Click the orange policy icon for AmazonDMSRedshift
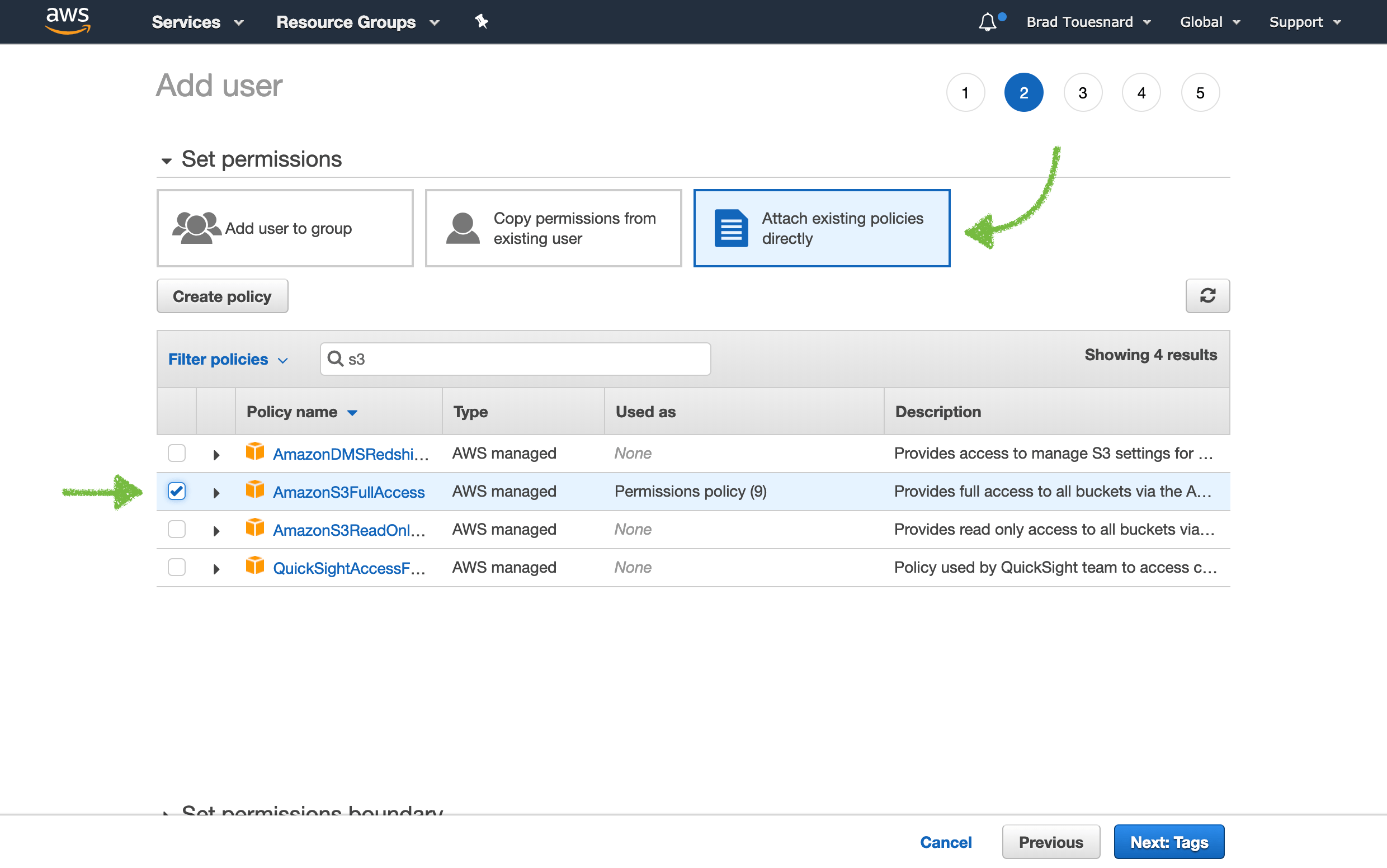Image resolution: width=1387 pixels, height=868 pixels. pyautogui.click(x=255, y=452)
